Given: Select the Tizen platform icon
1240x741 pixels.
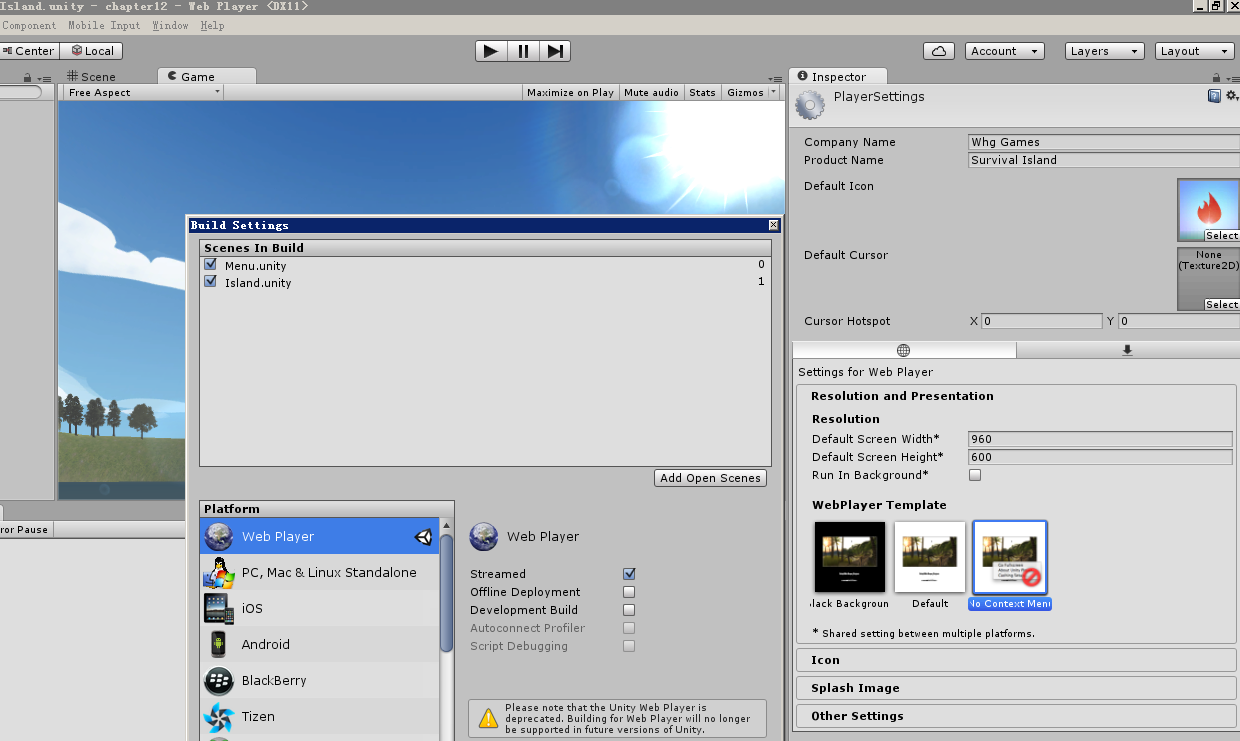Looking at the screenshot, I should [219, 716].
